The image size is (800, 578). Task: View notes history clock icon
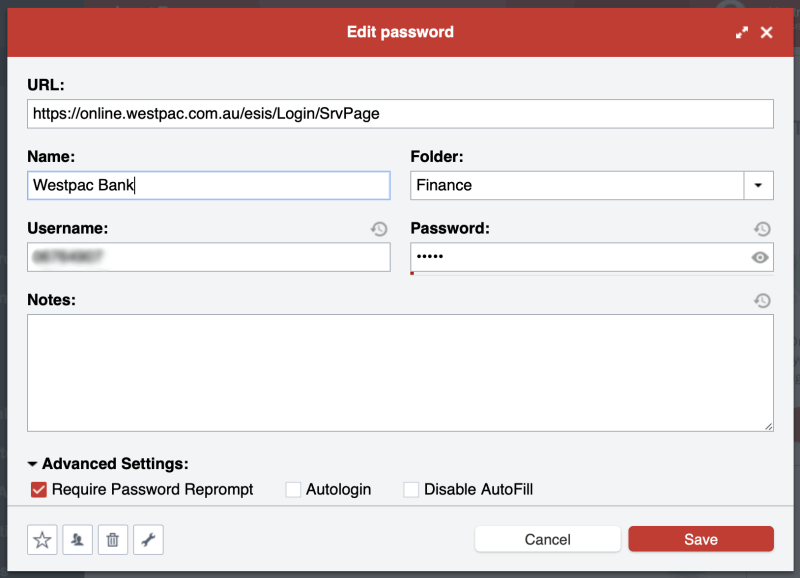click(762, 300)
